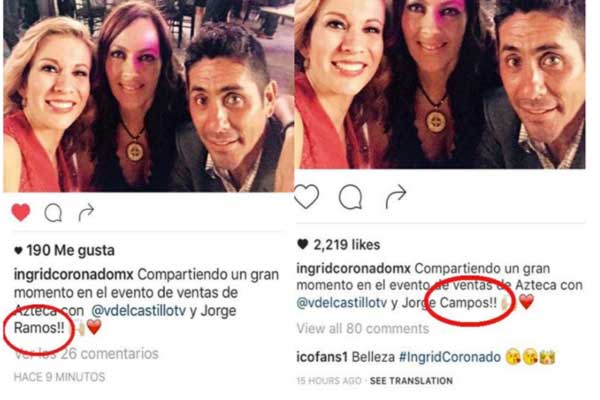600x400 pixels.
Task: View the 2,219 likes list
Action: point(339,244)
